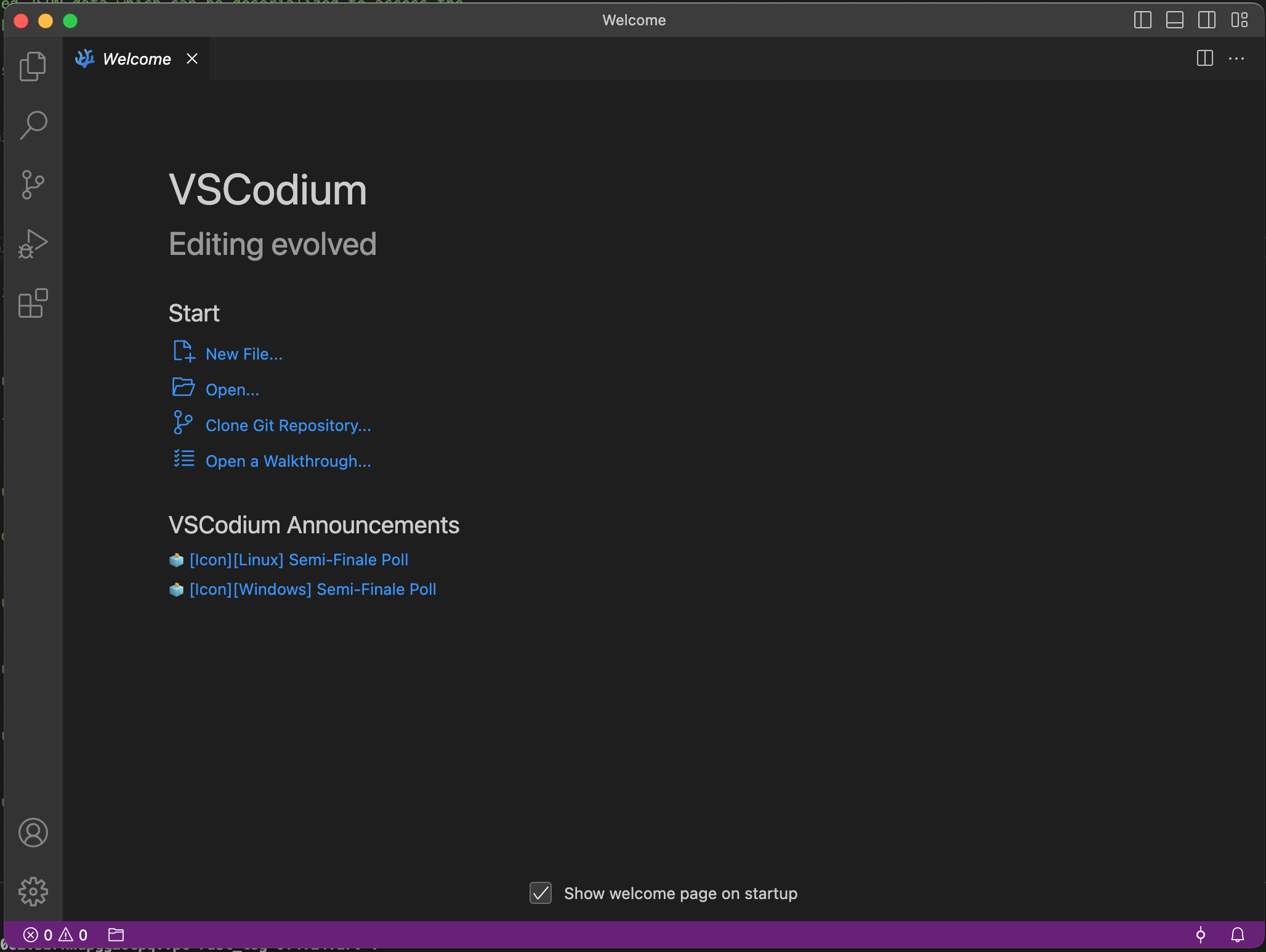Check errors and warnings in the status bar
Screen dimensions: 1266x952
(x=57, y=935)
